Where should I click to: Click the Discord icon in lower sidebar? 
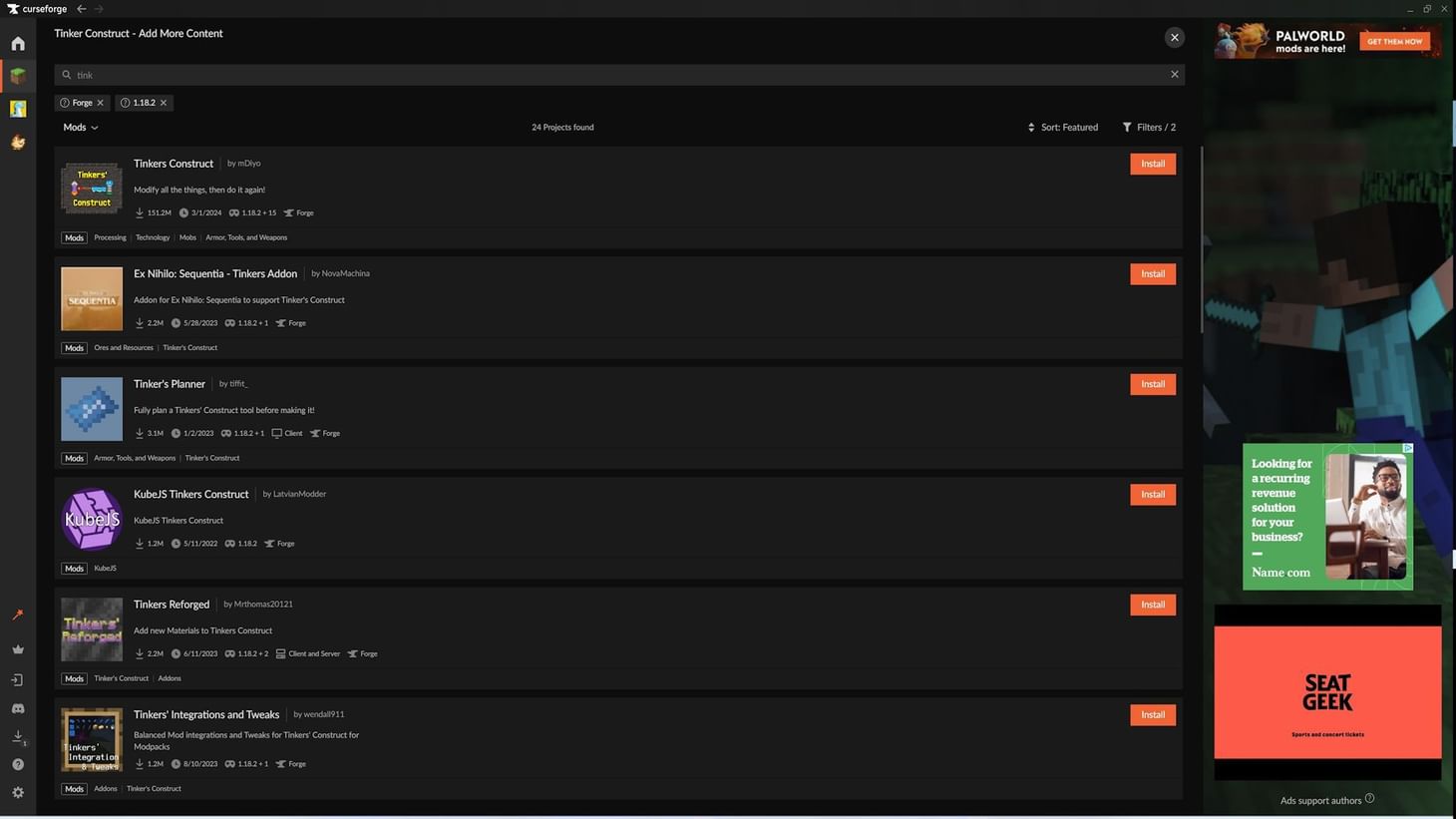[x=17, y=707]
